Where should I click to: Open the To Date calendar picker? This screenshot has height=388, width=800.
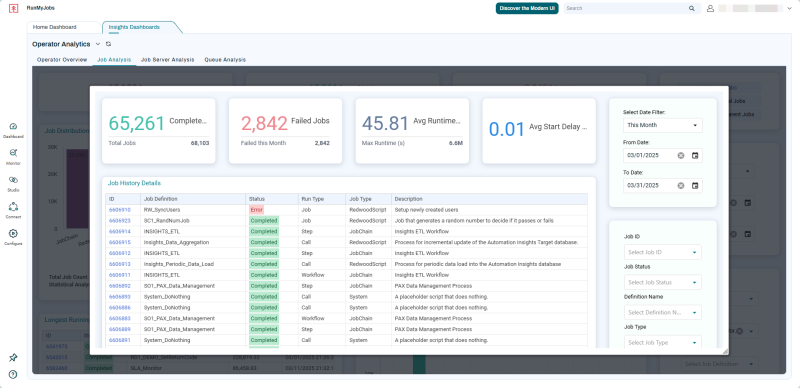click(x=695, y=185)
